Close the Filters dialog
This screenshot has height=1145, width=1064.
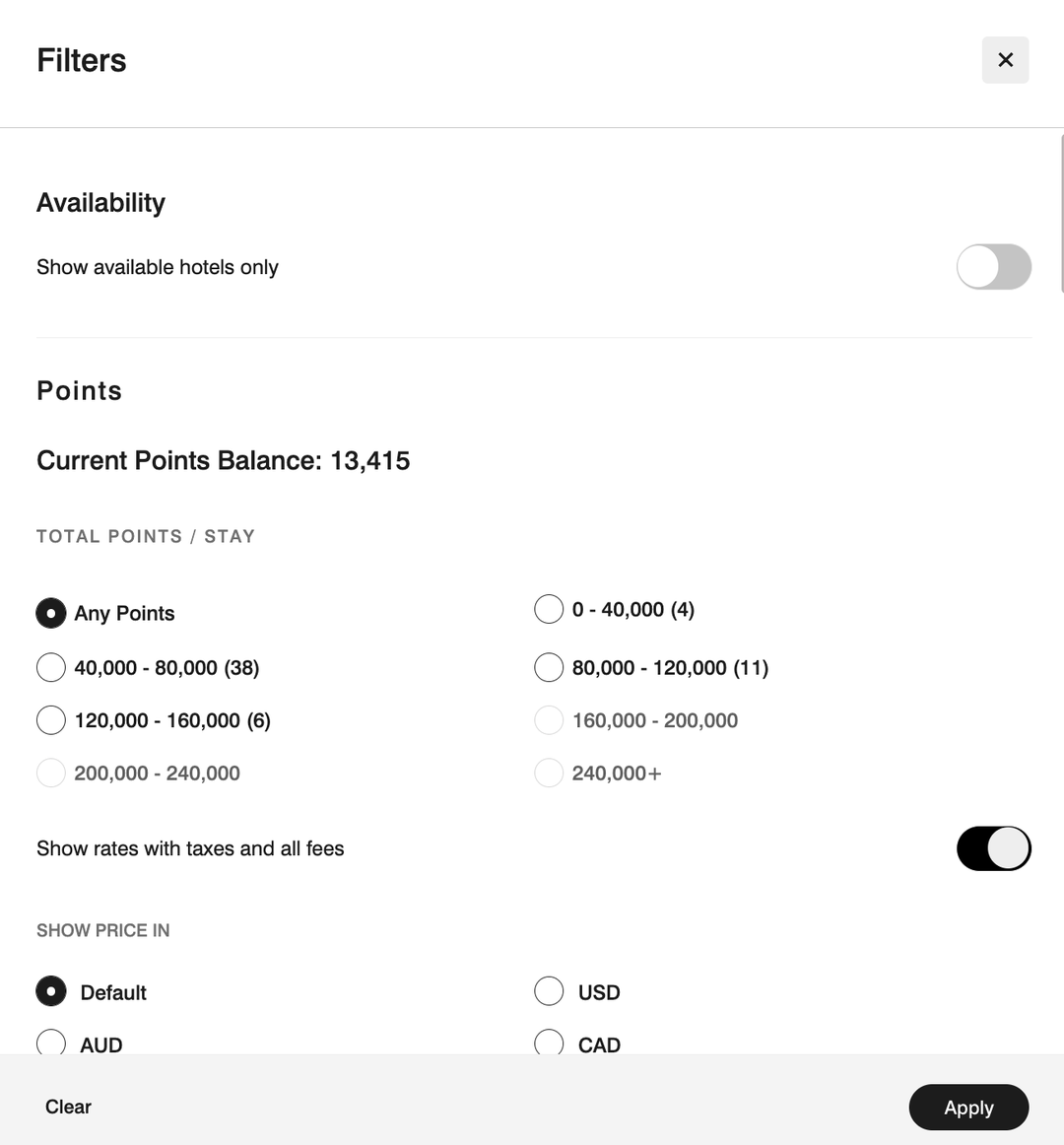pyautogui.click(x=1005, y=60)
